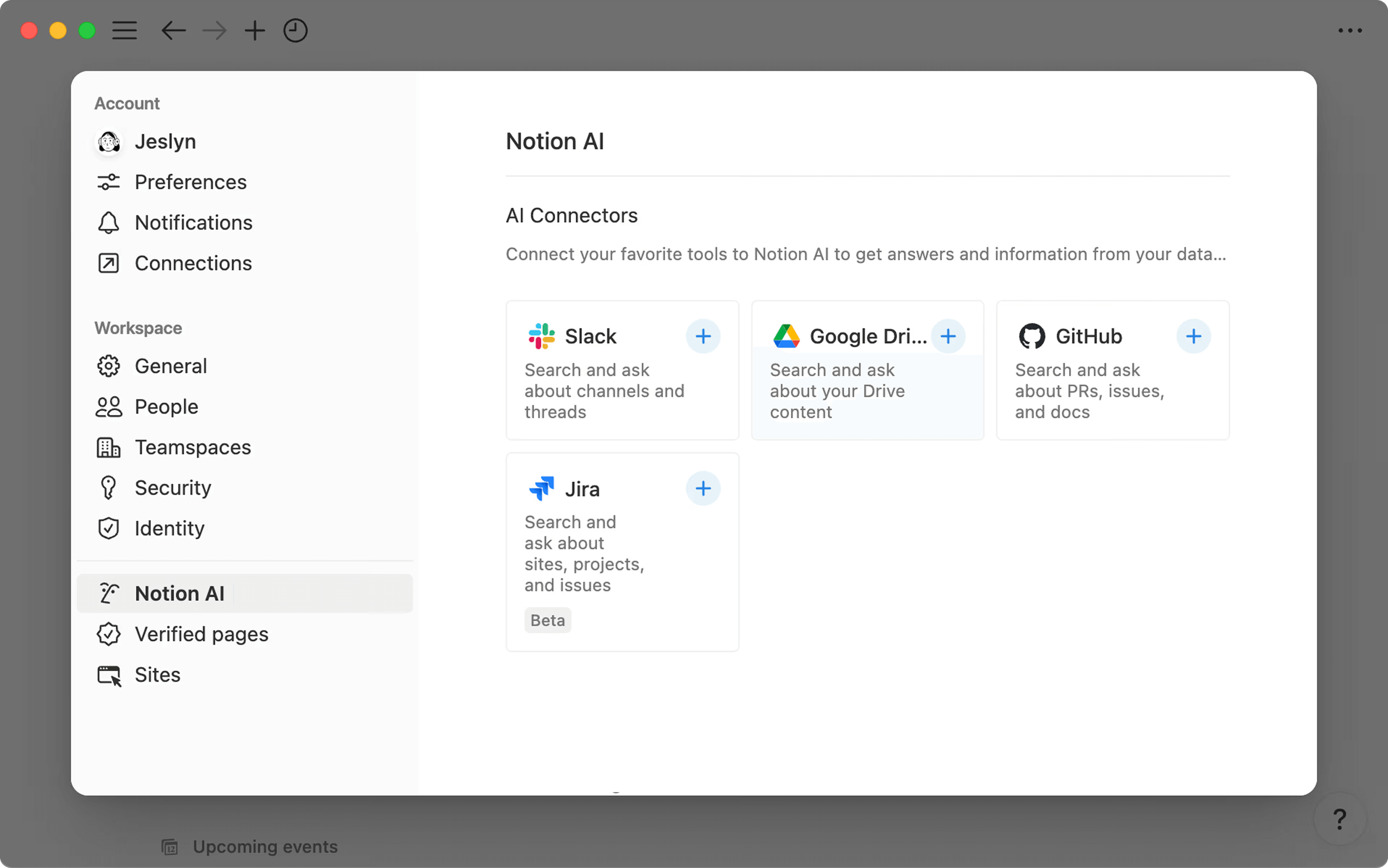1388x868 pixels.
Task: Select People in Workspace section
Action: (166, 406)
